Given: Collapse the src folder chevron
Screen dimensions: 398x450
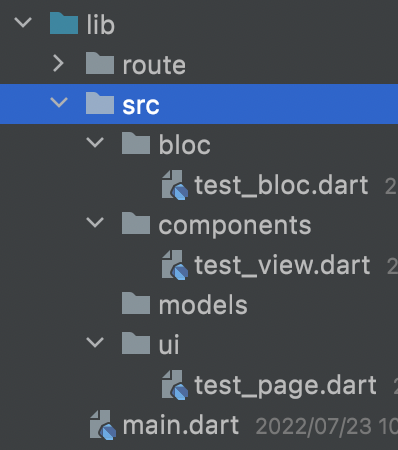Looking at the screenshot, I should [x=59, y=103].
